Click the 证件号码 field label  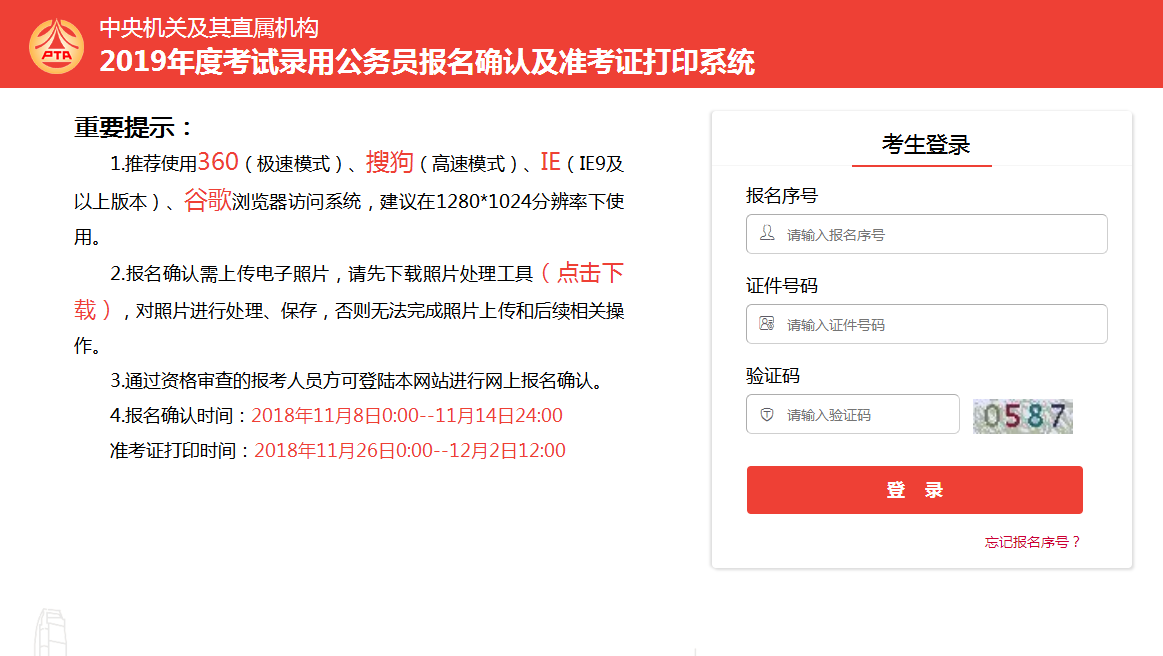pos(781,286)
